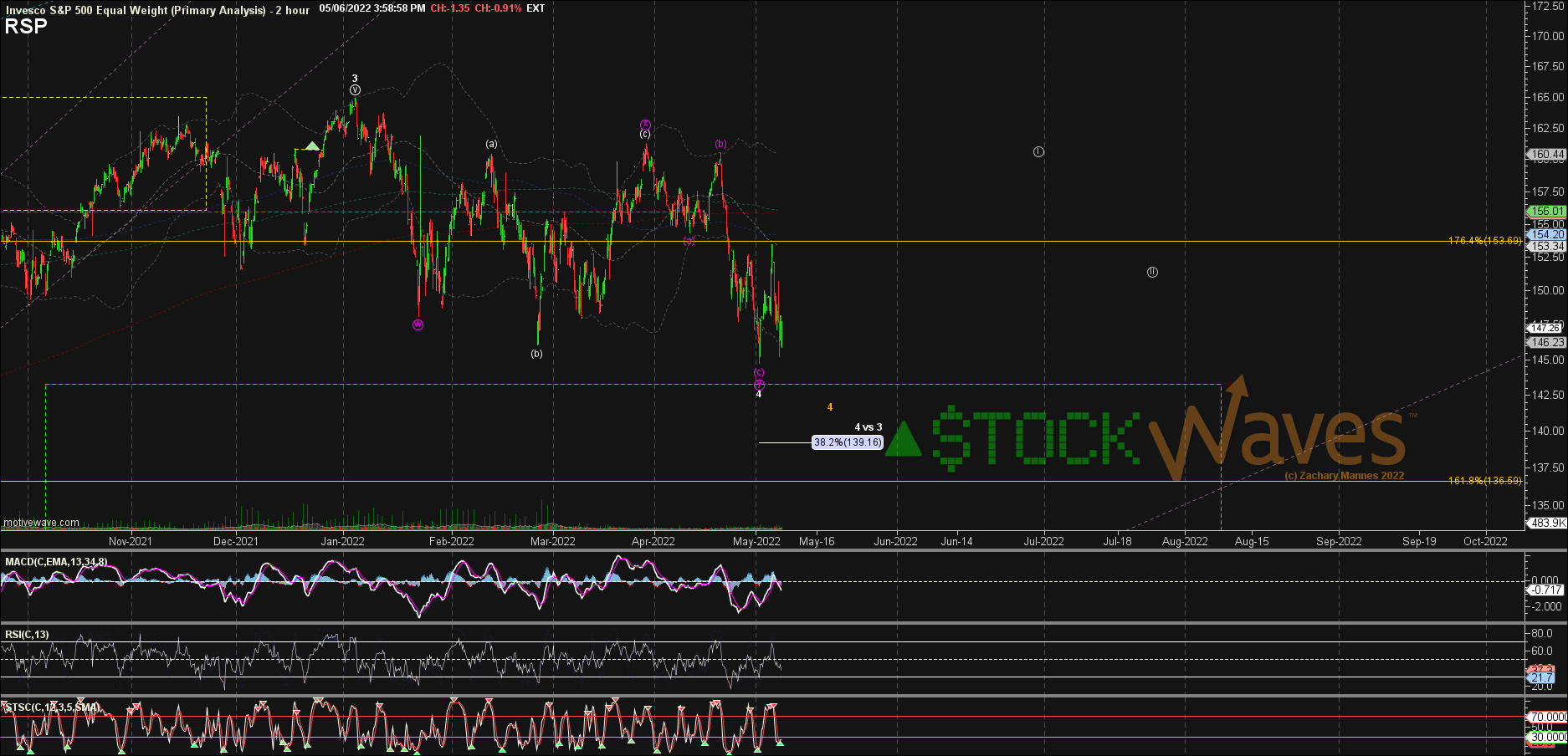Click the motivewave.com link text
This screenshot has height=756, width=1568.
click(42, 523)
